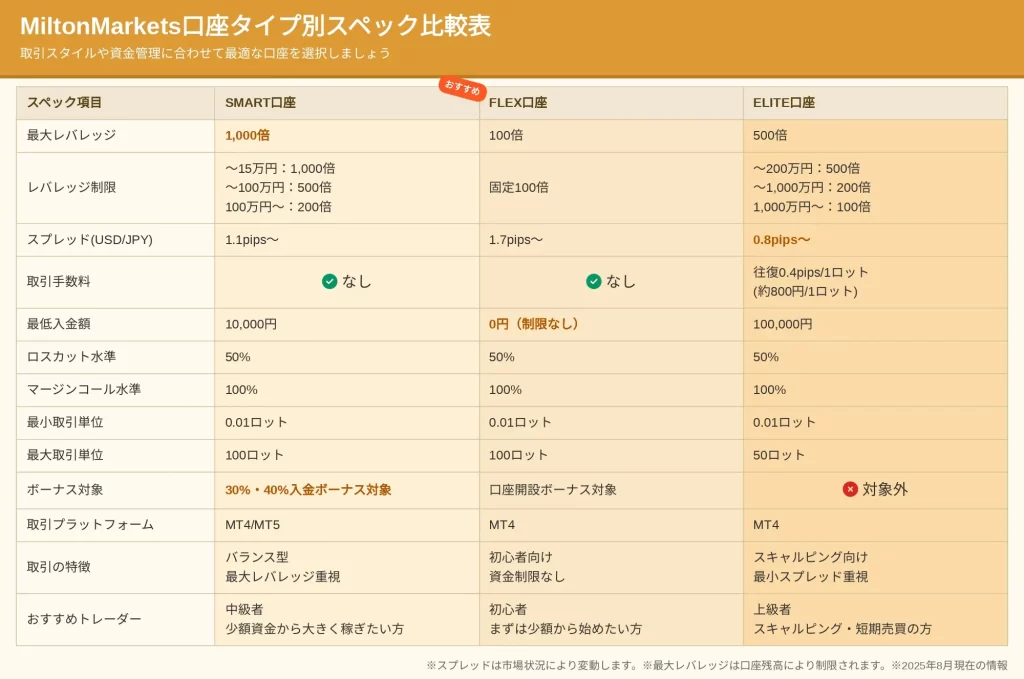This screenshot has width=1024, height=679.
Task: Click the ロスカット水準 row label
Action: coord(71,357)
